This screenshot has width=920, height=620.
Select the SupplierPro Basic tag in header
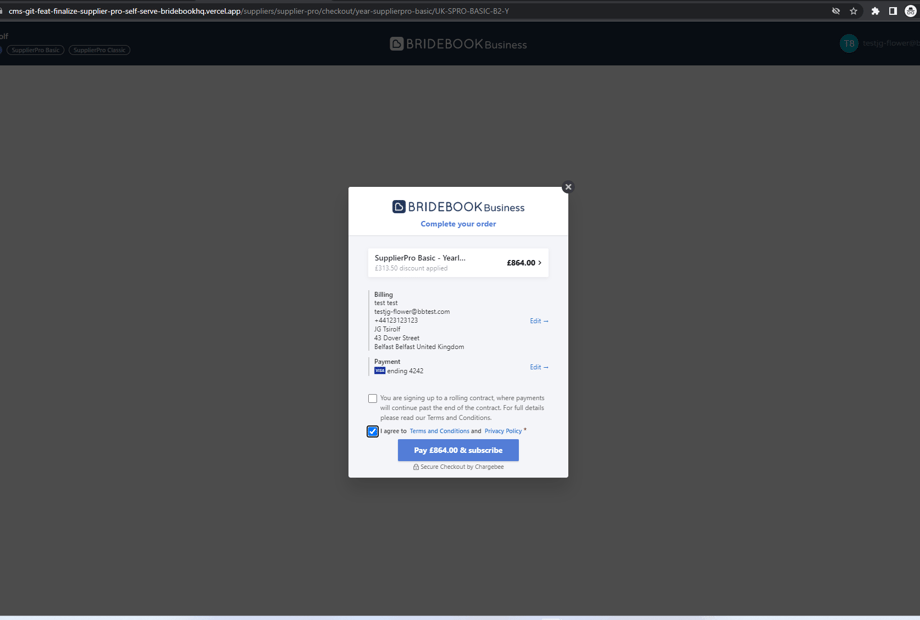(35, 50)
